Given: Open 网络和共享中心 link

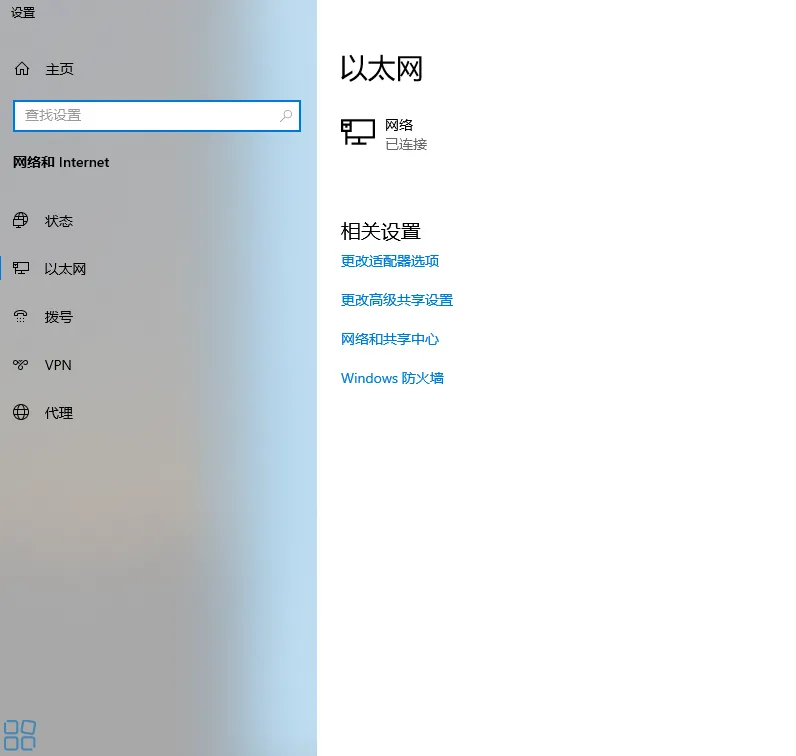Looking at the screenshot, I should (390, 339).
